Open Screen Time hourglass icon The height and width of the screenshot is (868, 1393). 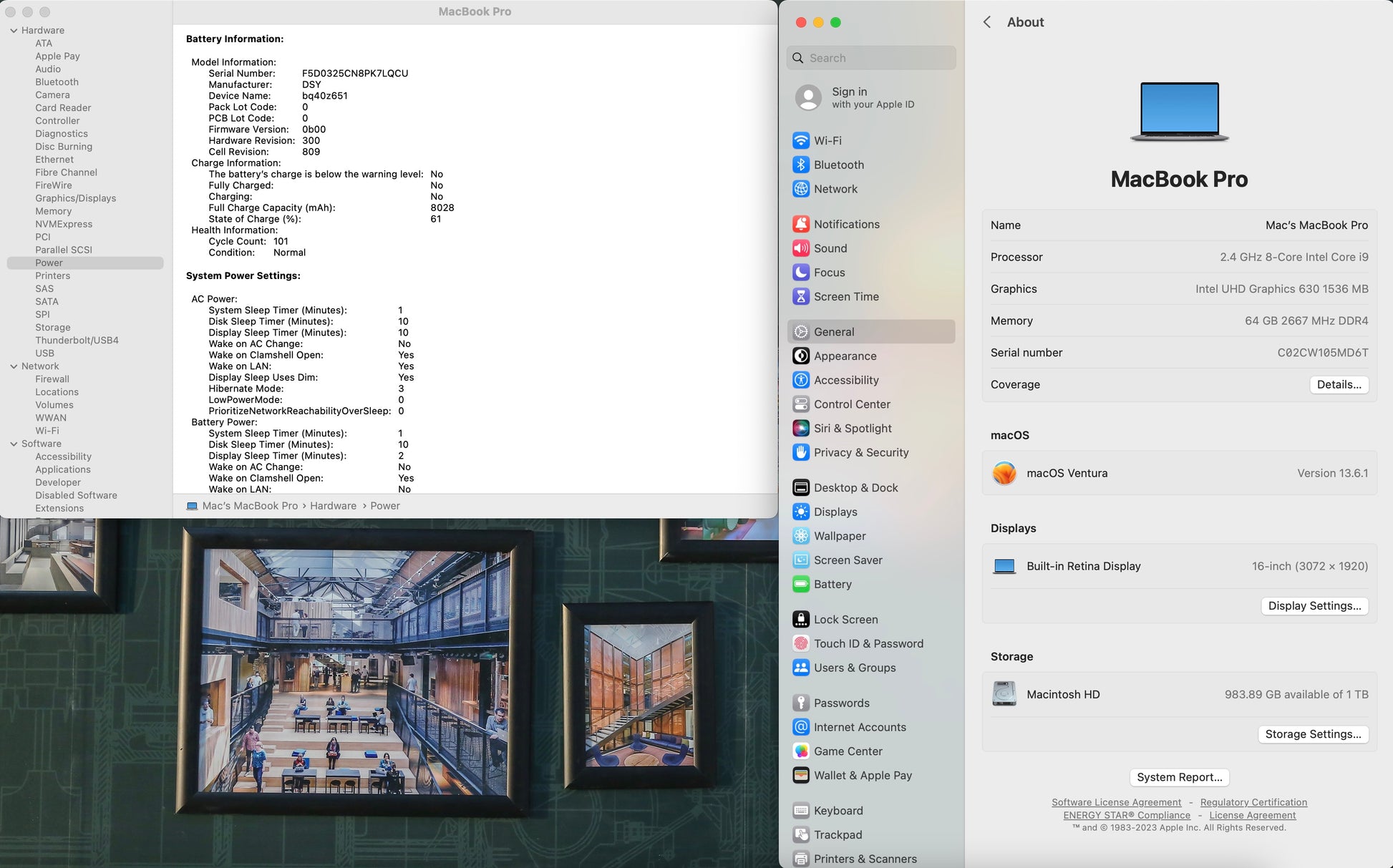(x=800, y=296)
